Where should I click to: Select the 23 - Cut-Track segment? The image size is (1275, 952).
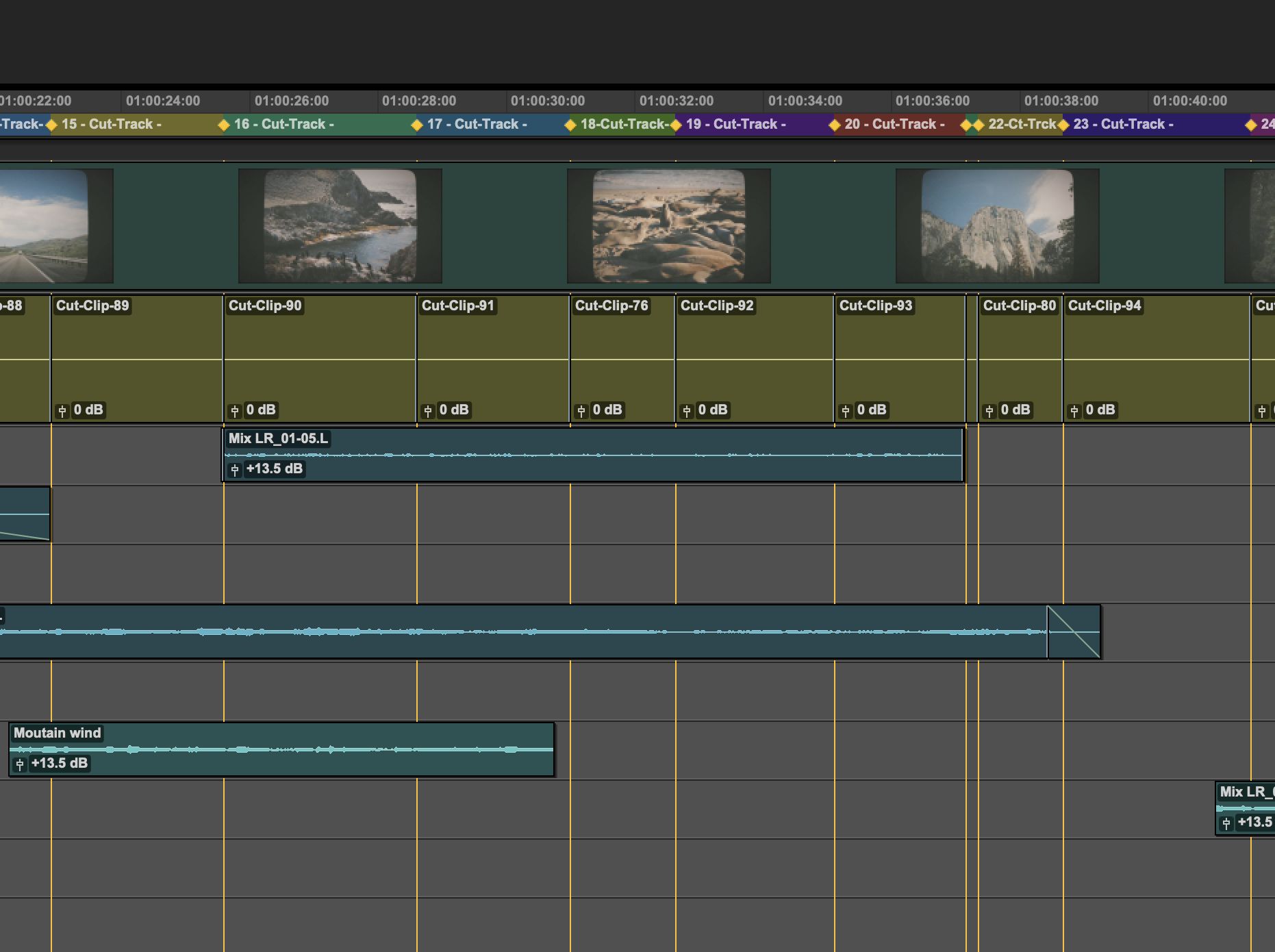[1157, 125]
